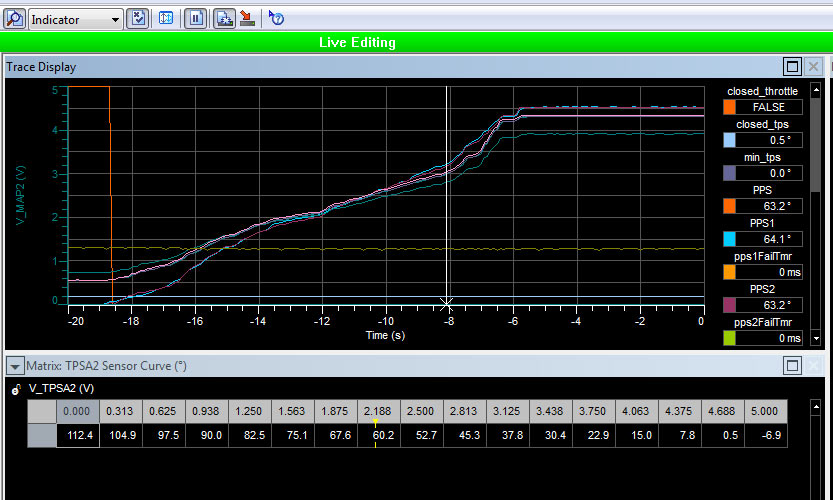Image resolution: width=833 pixels, height=500 pixels.
Task: Select the 52.7 table cell
Action: click(422, 435)
